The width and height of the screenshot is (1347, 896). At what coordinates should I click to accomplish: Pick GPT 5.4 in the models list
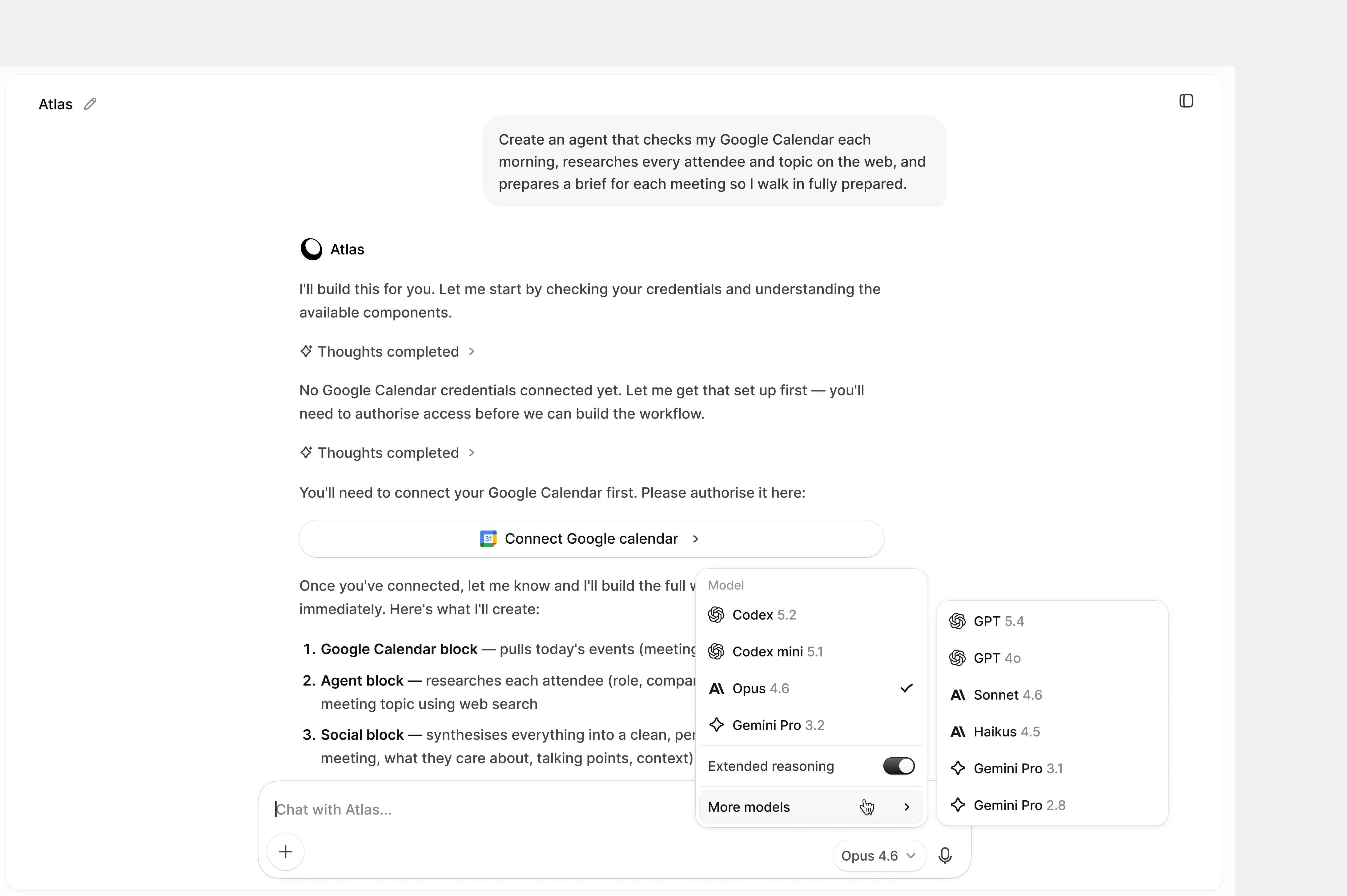(1052, 621)
